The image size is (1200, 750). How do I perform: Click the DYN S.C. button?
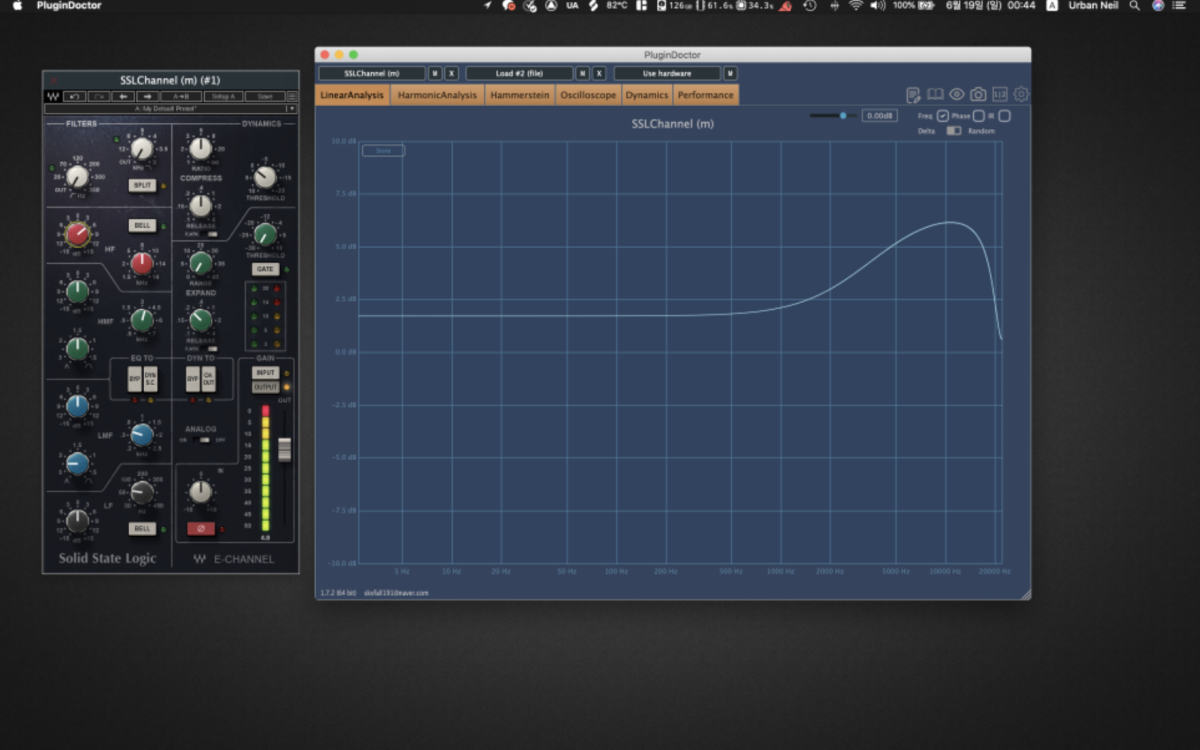(x=151, y=379)
